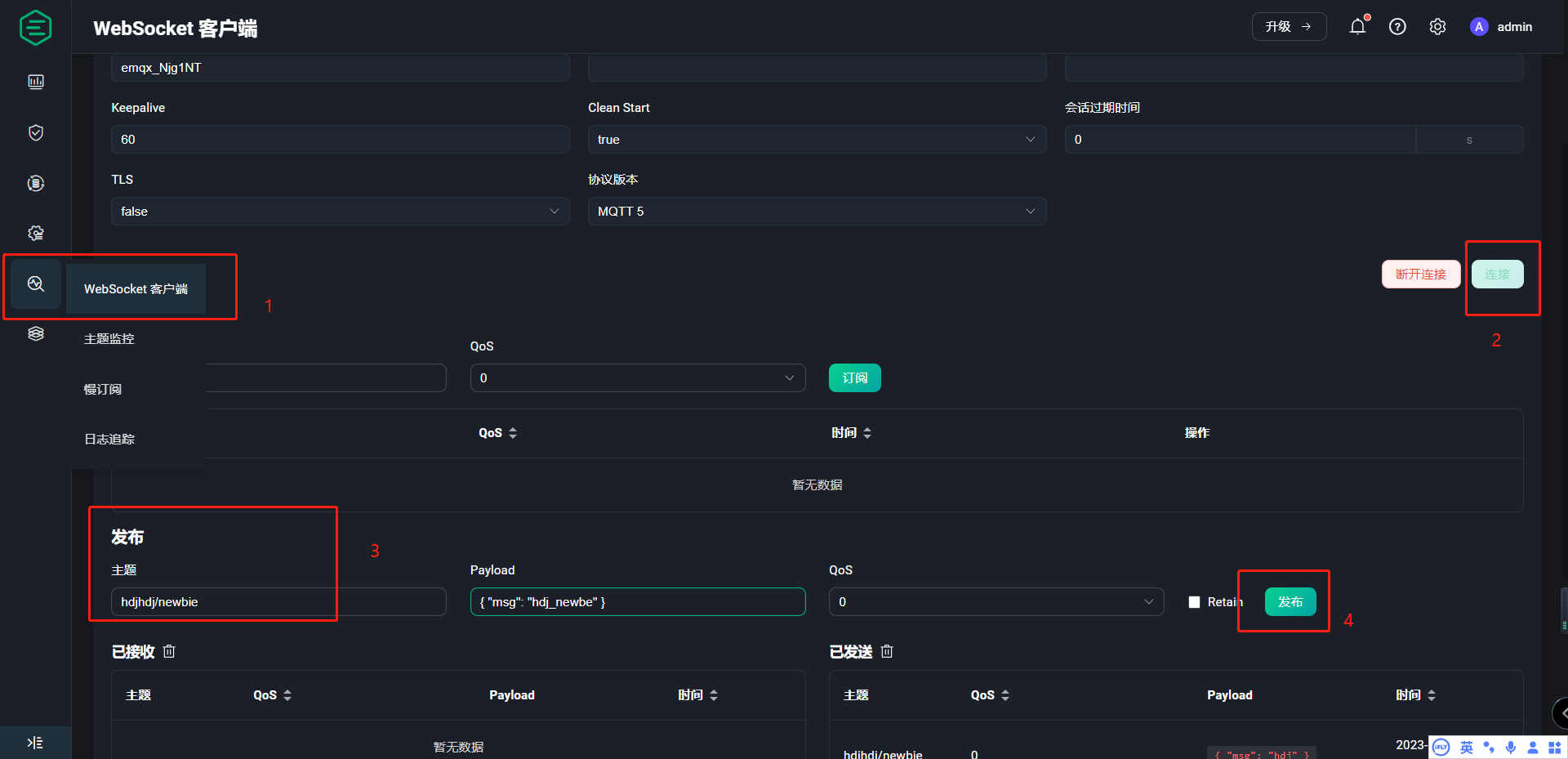Open the stacked layers sidebar icon

point(36,333)
